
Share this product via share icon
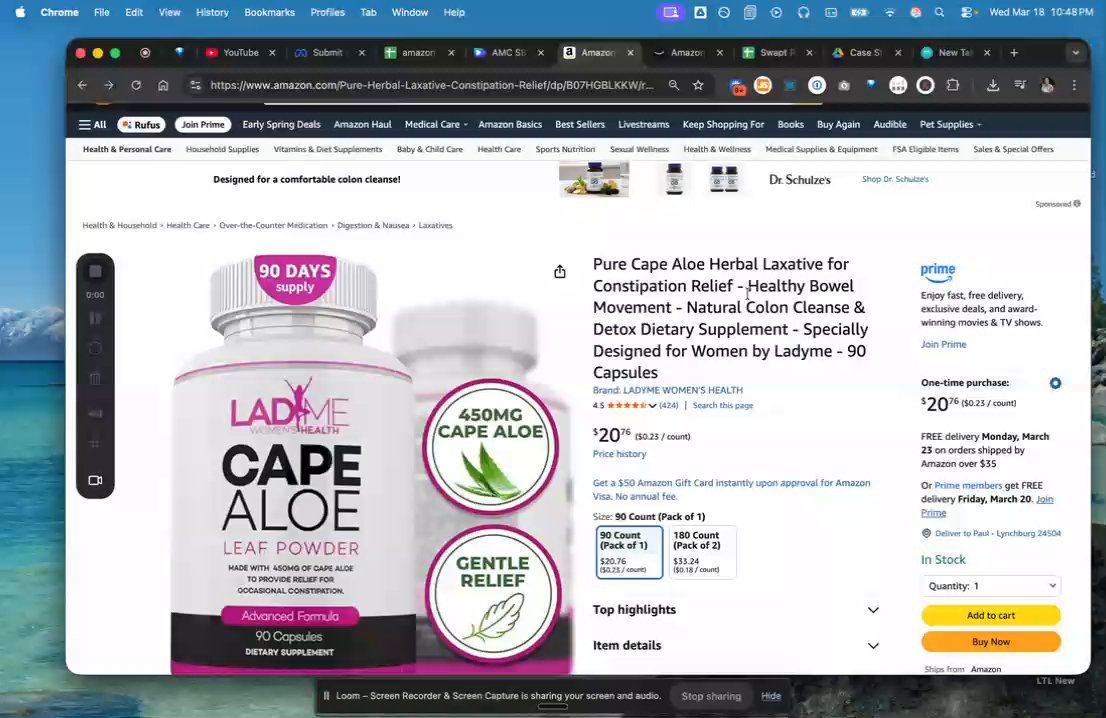click(560, 272)
